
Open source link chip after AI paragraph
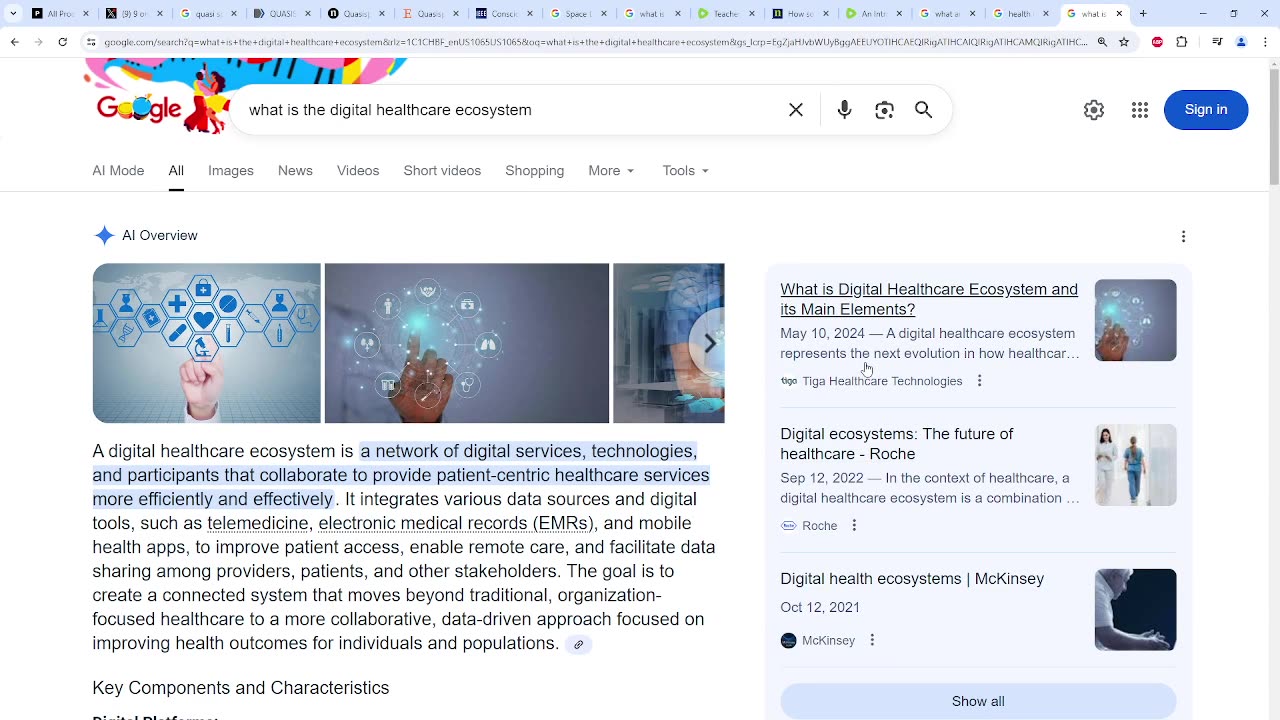[x=578, y=645]
